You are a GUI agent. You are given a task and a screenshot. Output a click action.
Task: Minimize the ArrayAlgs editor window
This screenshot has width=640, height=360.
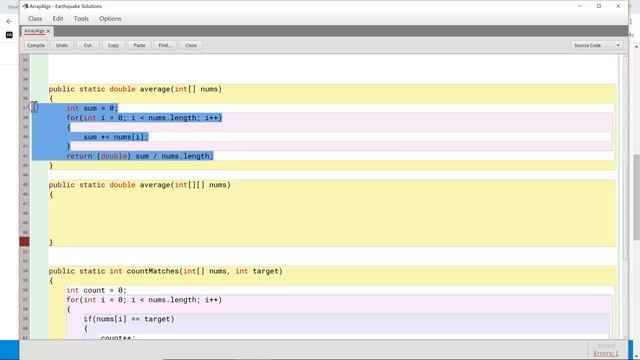[580, 6]
